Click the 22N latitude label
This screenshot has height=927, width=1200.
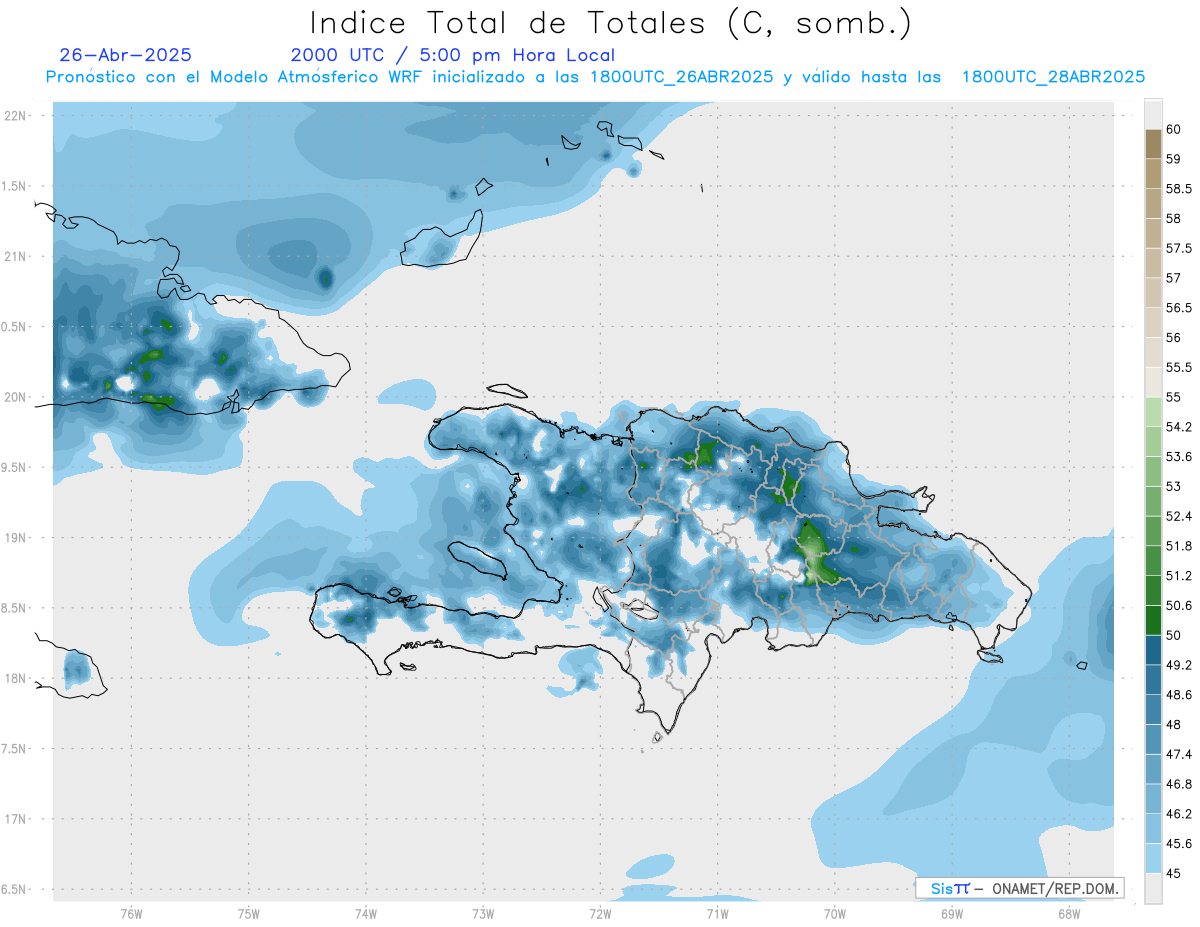point(16,116)
